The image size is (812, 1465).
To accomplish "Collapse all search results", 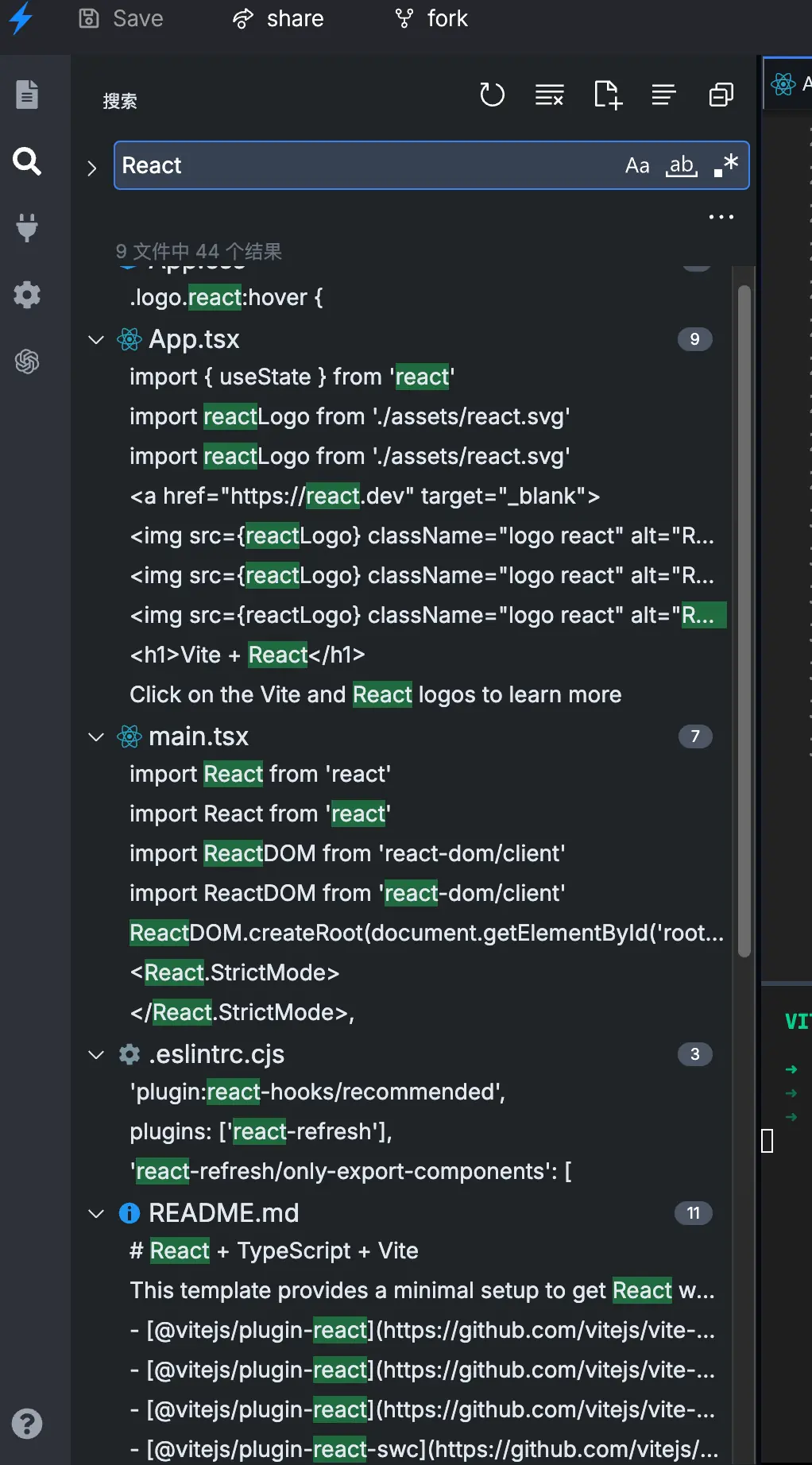I will point(721,95).
